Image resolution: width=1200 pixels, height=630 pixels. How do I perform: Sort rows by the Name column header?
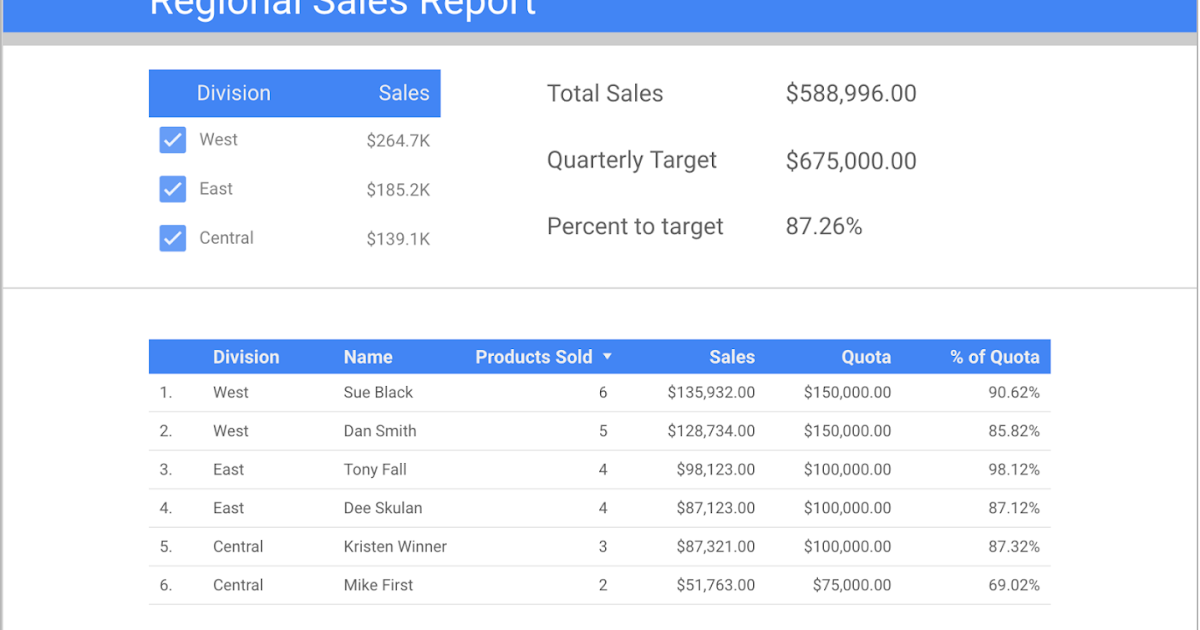coord(368,356)
